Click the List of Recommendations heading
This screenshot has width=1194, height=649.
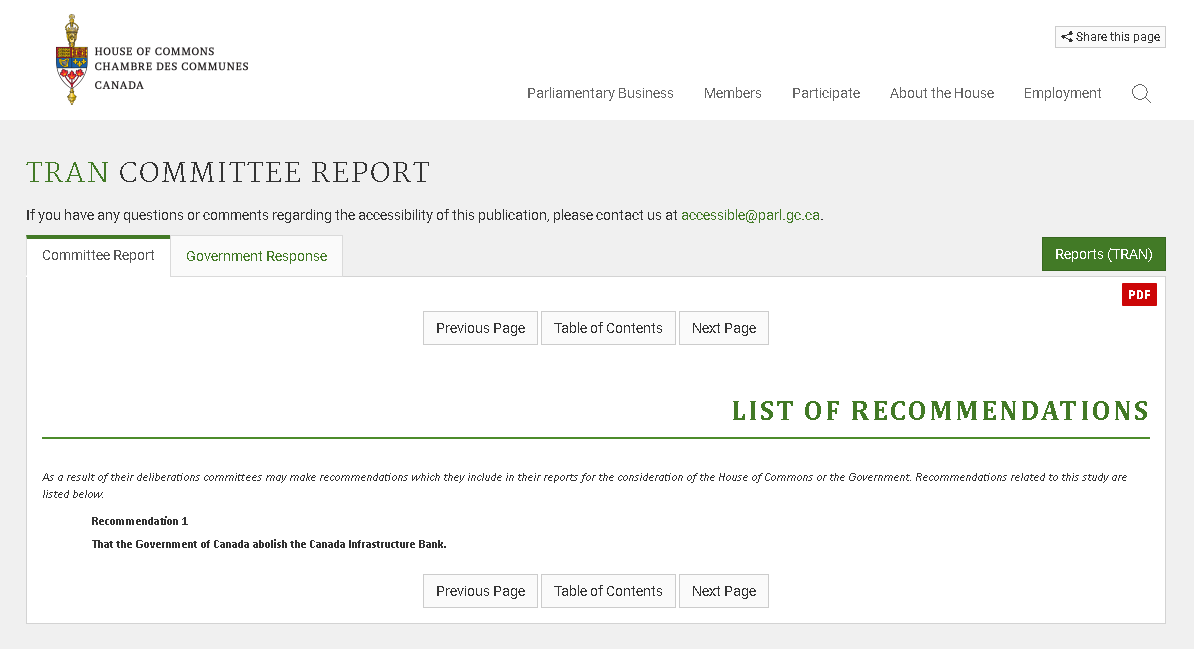click(940, 411)
